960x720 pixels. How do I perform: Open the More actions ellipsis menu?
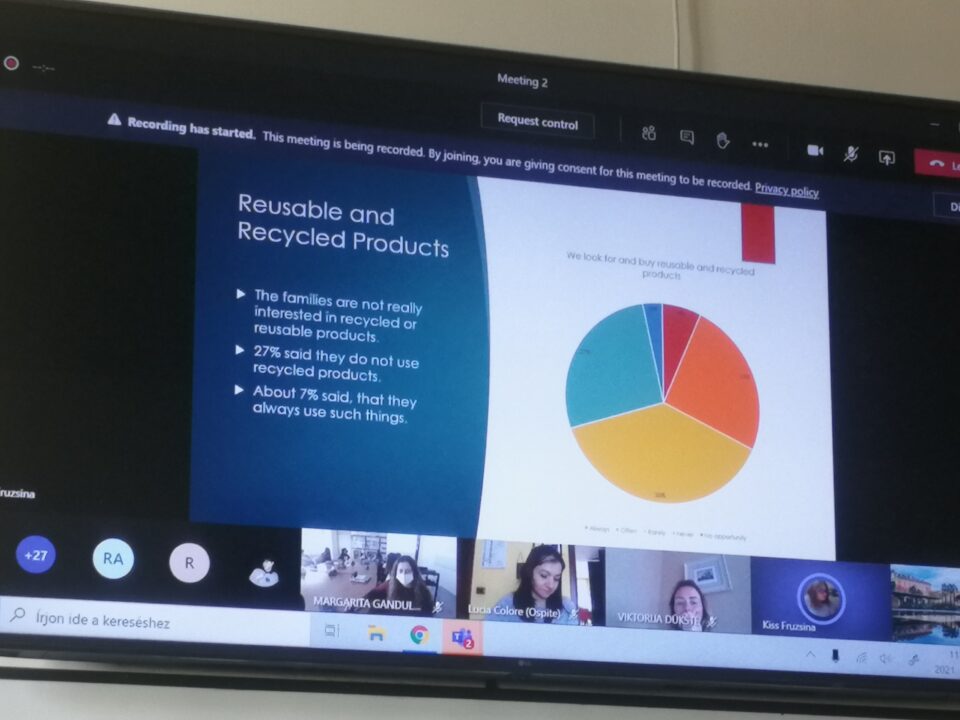coord(760,144)
